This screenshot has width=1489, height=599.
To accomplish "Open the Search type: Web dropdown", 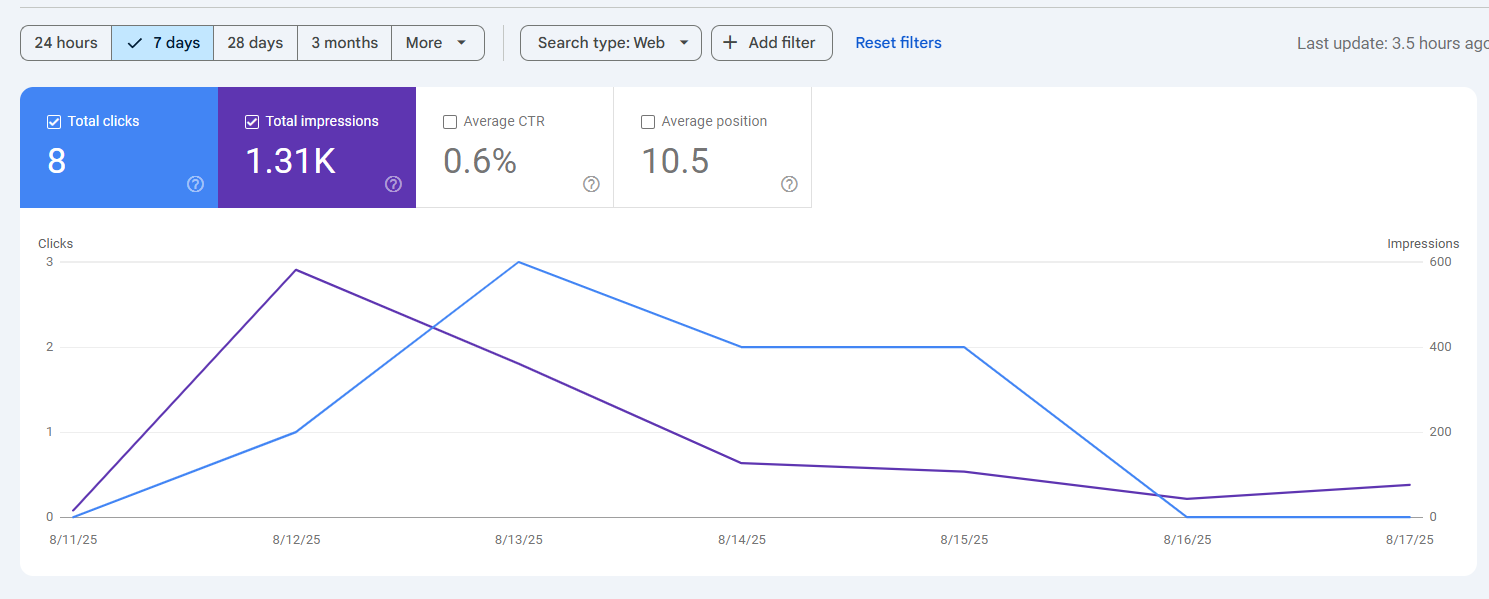I will coord(611,43).
